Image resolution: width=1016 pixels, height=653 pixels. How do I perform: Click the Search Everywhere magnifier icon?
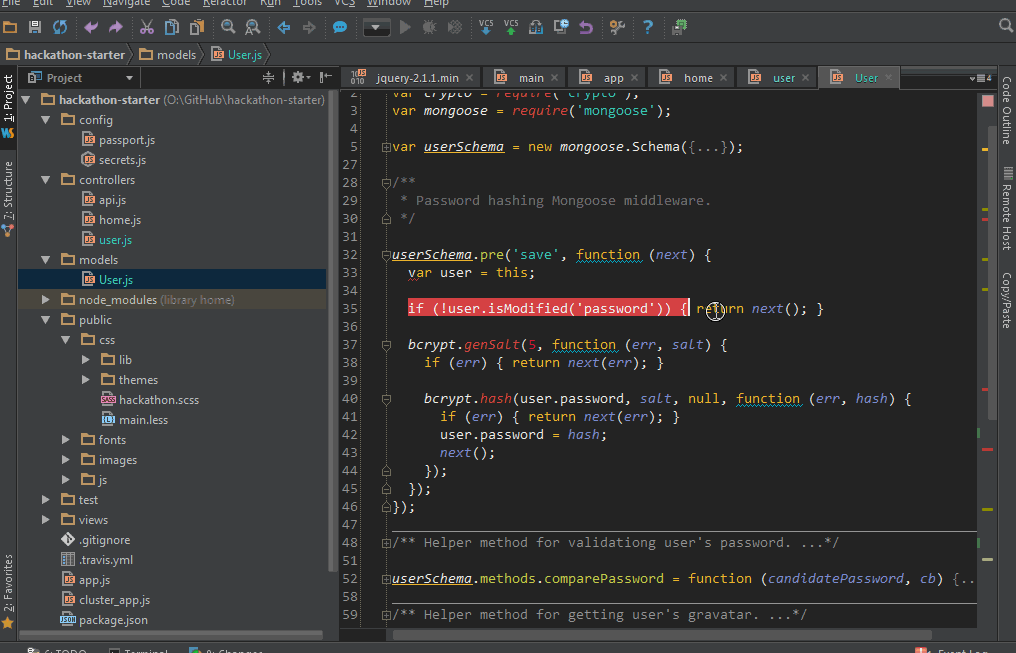point(1006,25)
